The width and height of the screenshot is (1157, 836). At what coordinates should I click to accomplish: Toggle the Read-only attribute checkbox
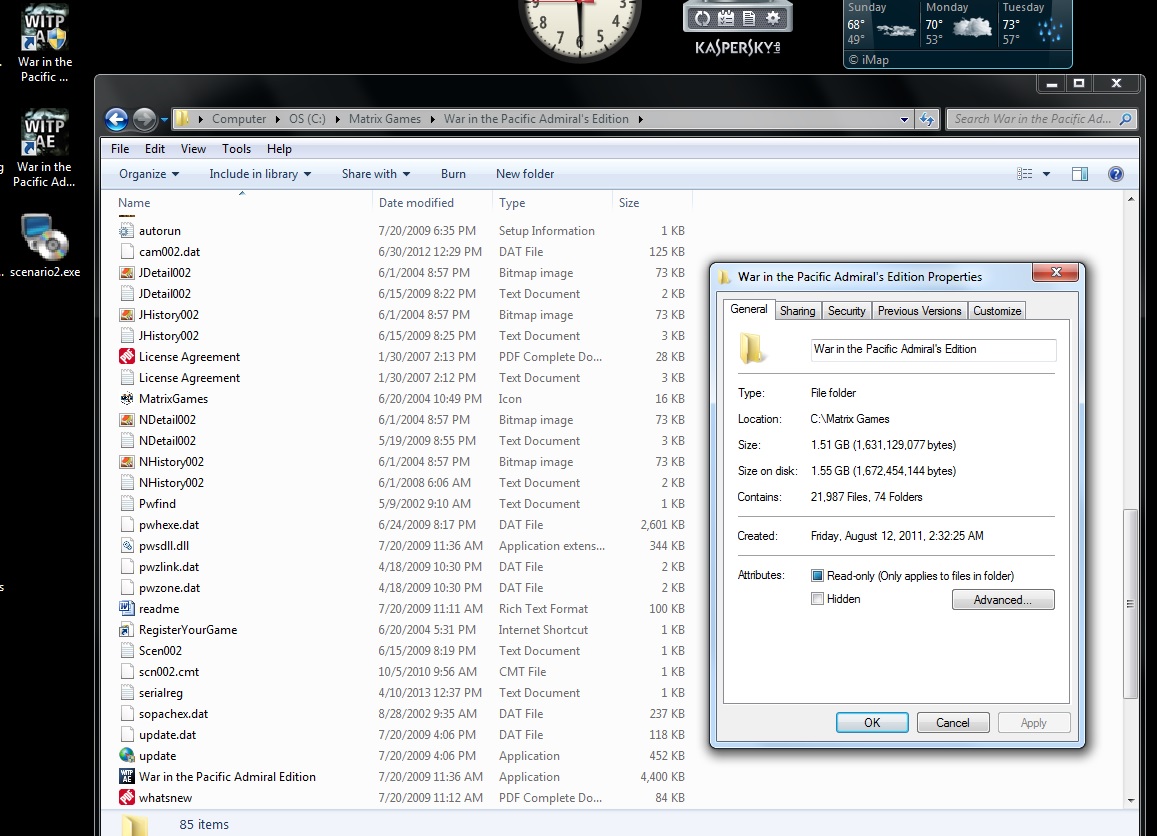817,576
